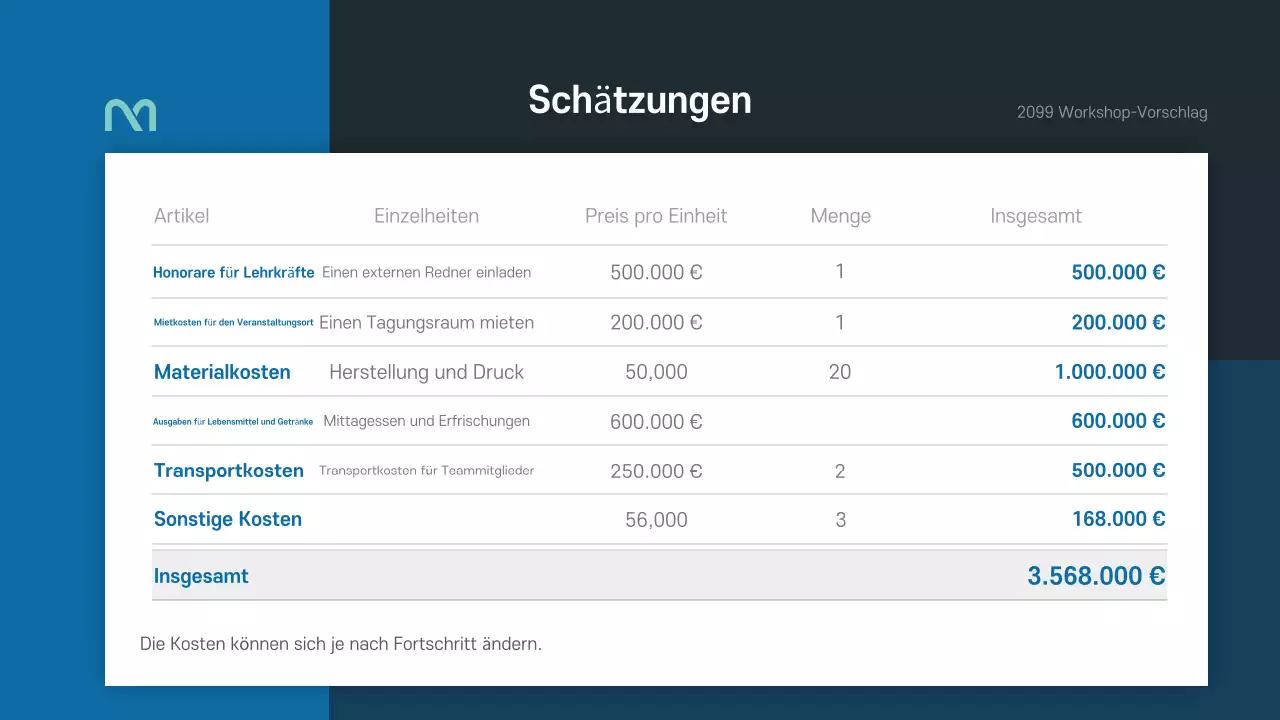Click the Menge column header
This screenshot has height=720, width=1280.
840,216
